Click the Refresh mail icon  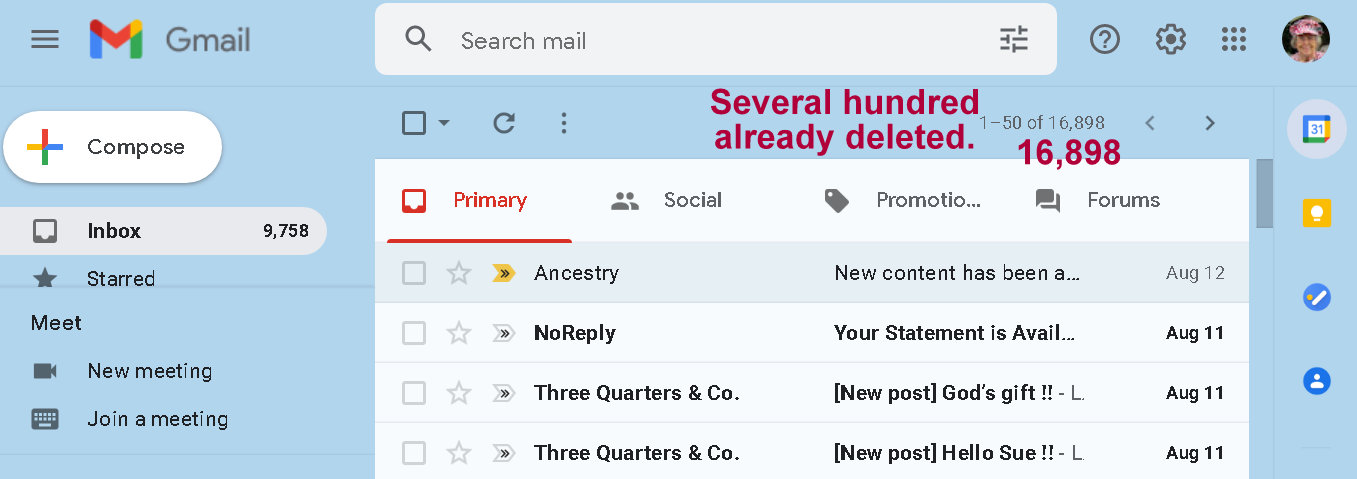coord(504,123)
